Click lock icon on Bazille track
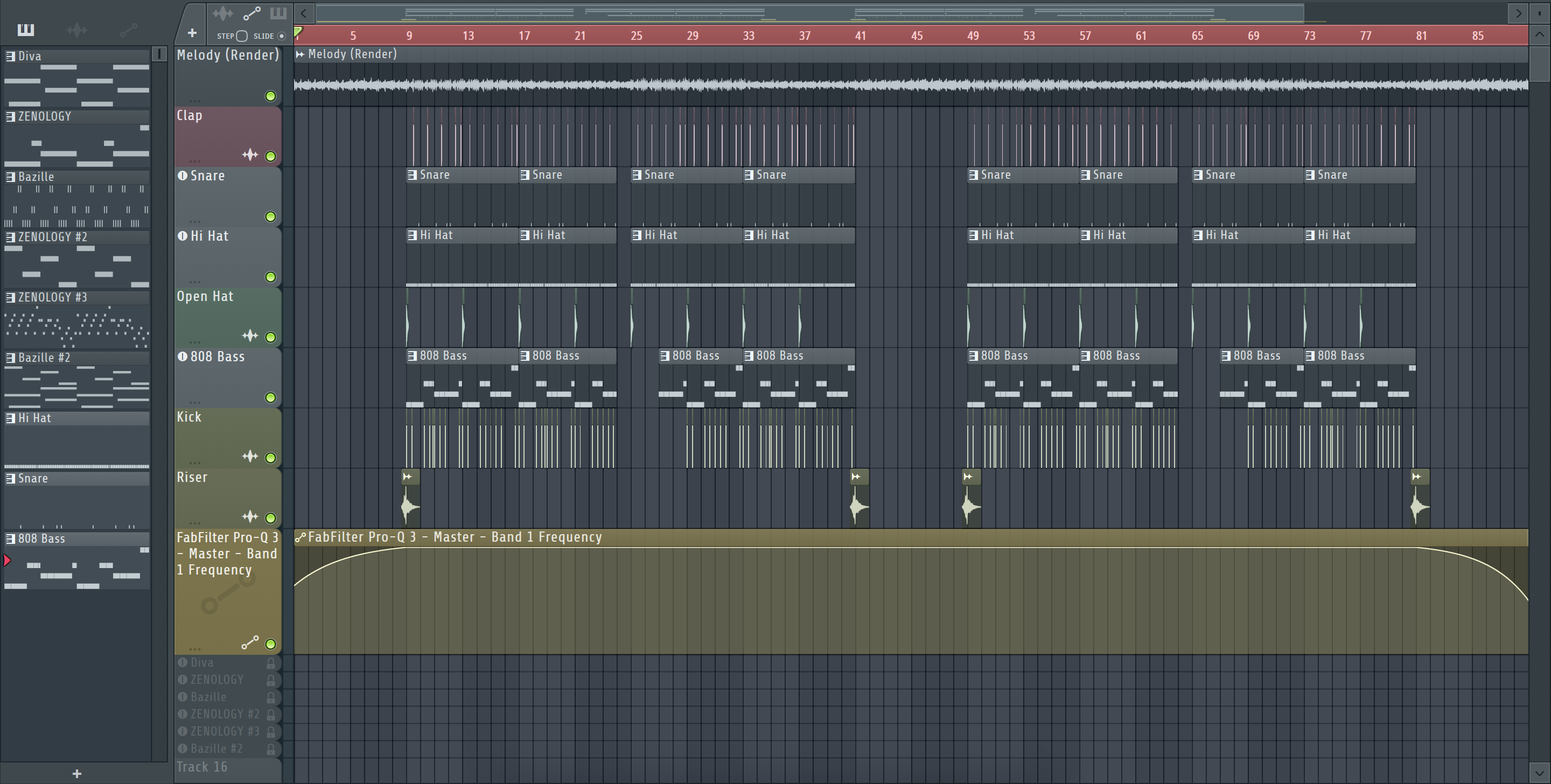Viewport: 1551px width, 784px height. tap(271, 697)
